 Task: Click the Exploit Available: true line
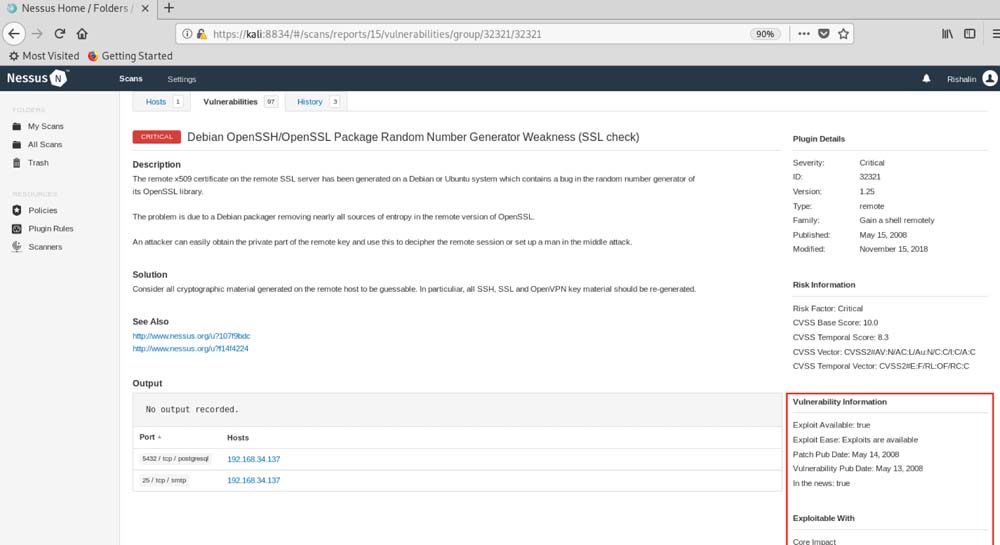tap(831, 425)
